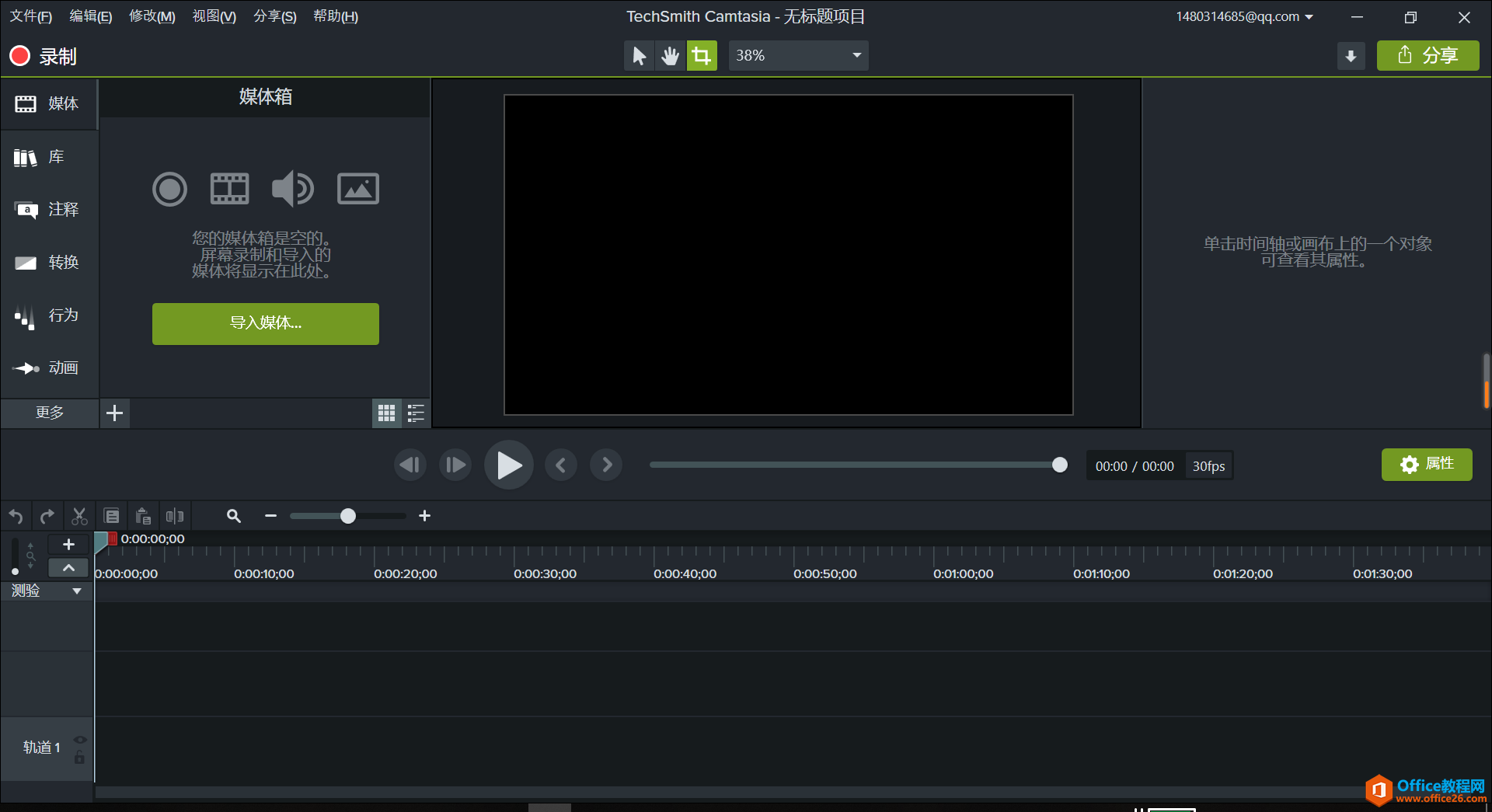Open the 修改(M) menu
Viewport: 1492px width, 812px height.
[152, 16]
